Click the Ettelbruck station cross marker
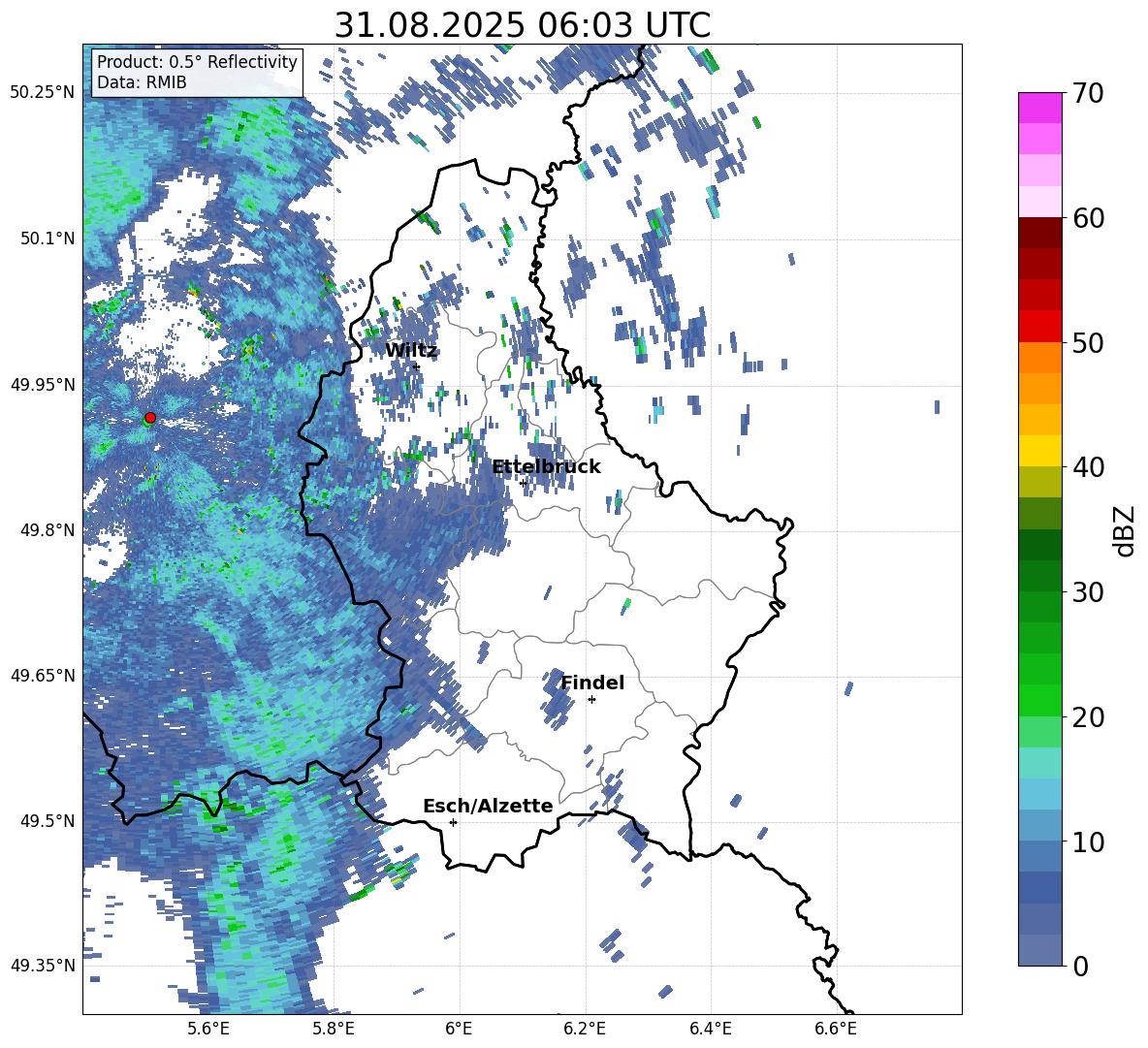Viewport: 1148px width, 1048px height. (523, 483)
